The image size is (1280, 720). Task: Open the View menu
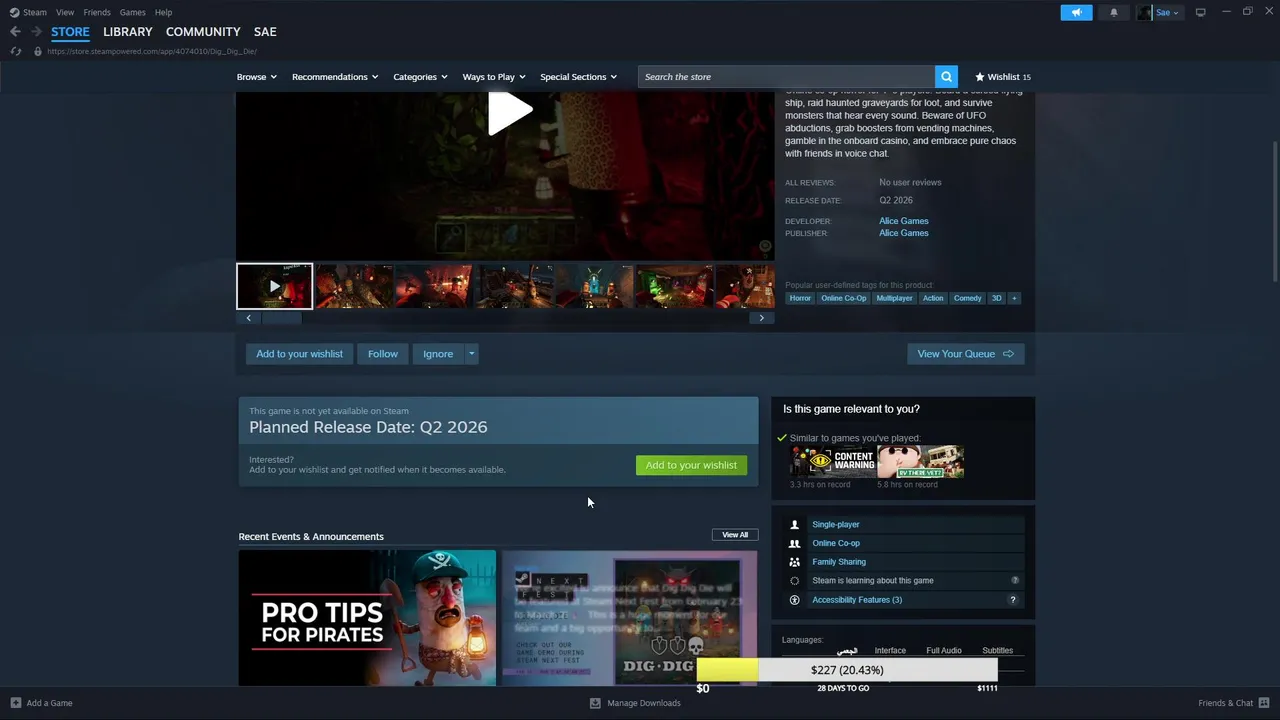[x=65, y=12]
